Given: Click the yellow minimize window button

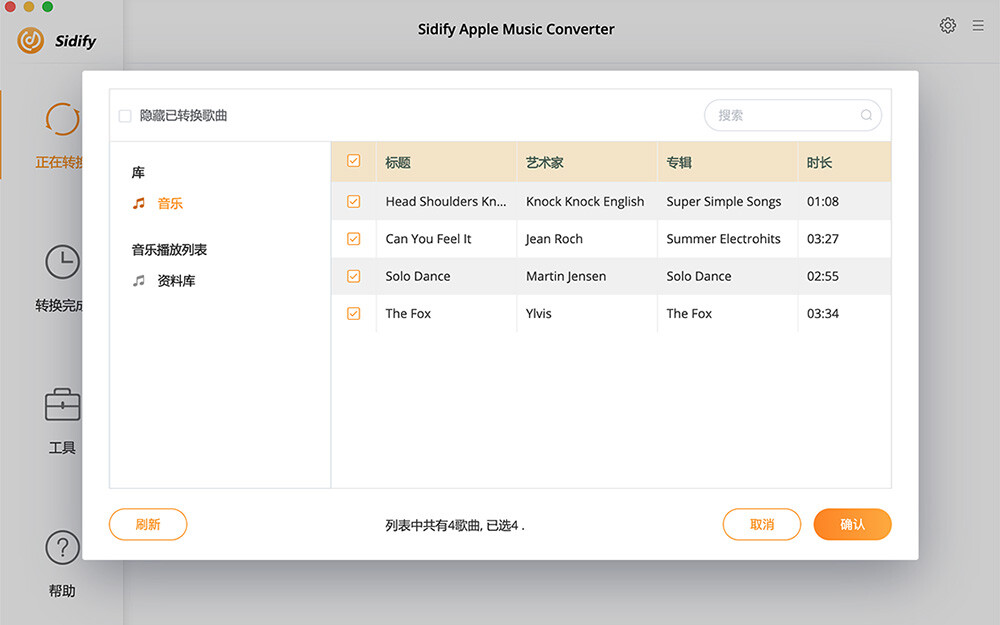Looking at the screenshot, I should (29, 6).
